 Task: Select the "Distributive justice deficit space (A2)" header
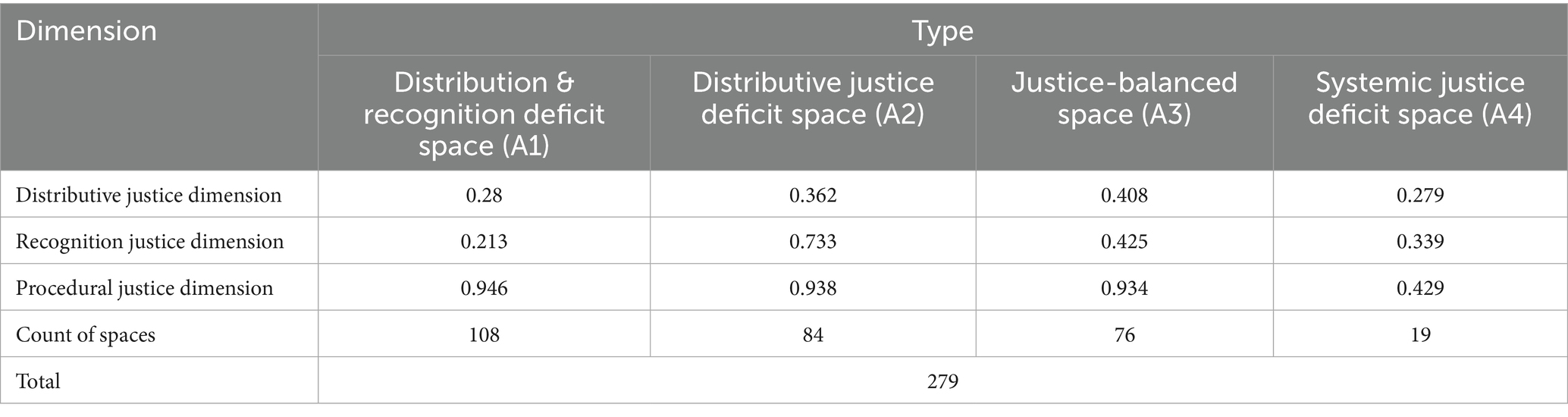tap(813, 99)
